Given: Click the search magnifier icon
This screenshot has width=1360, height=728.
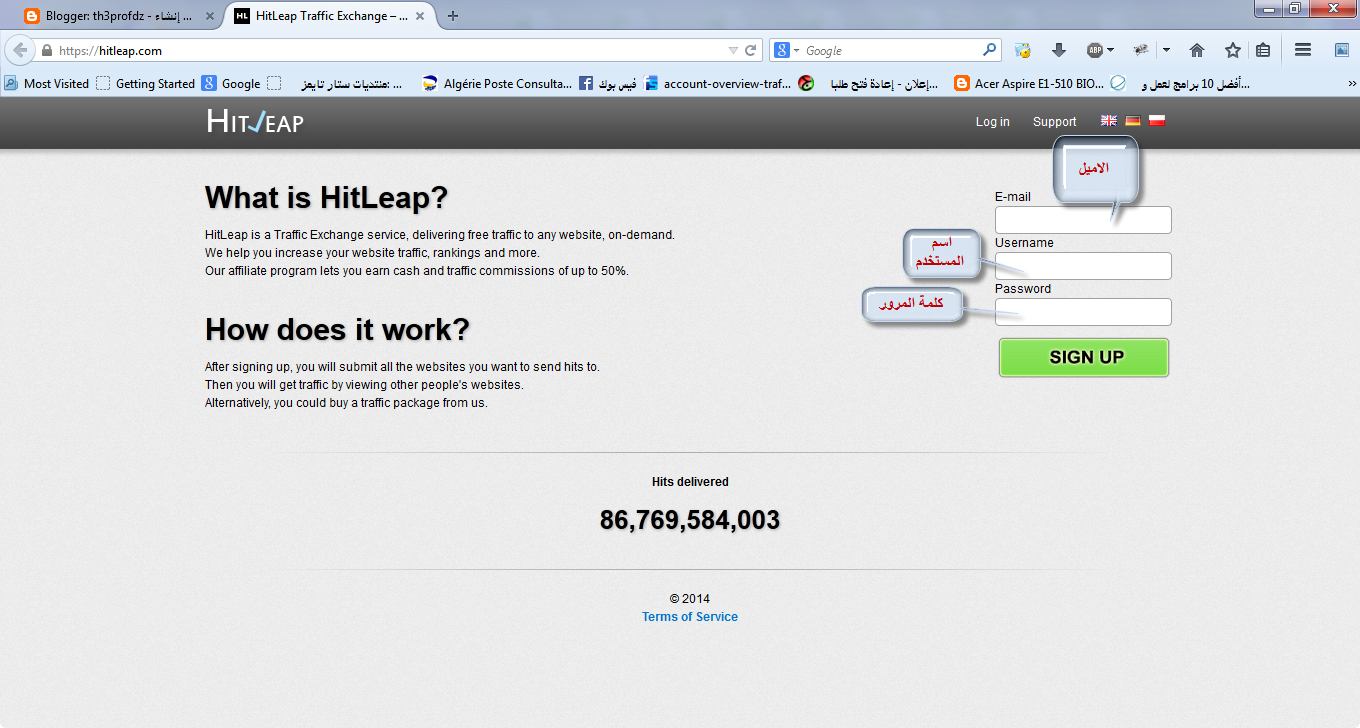Looking at the screenshot, I should tap(989, 49).
